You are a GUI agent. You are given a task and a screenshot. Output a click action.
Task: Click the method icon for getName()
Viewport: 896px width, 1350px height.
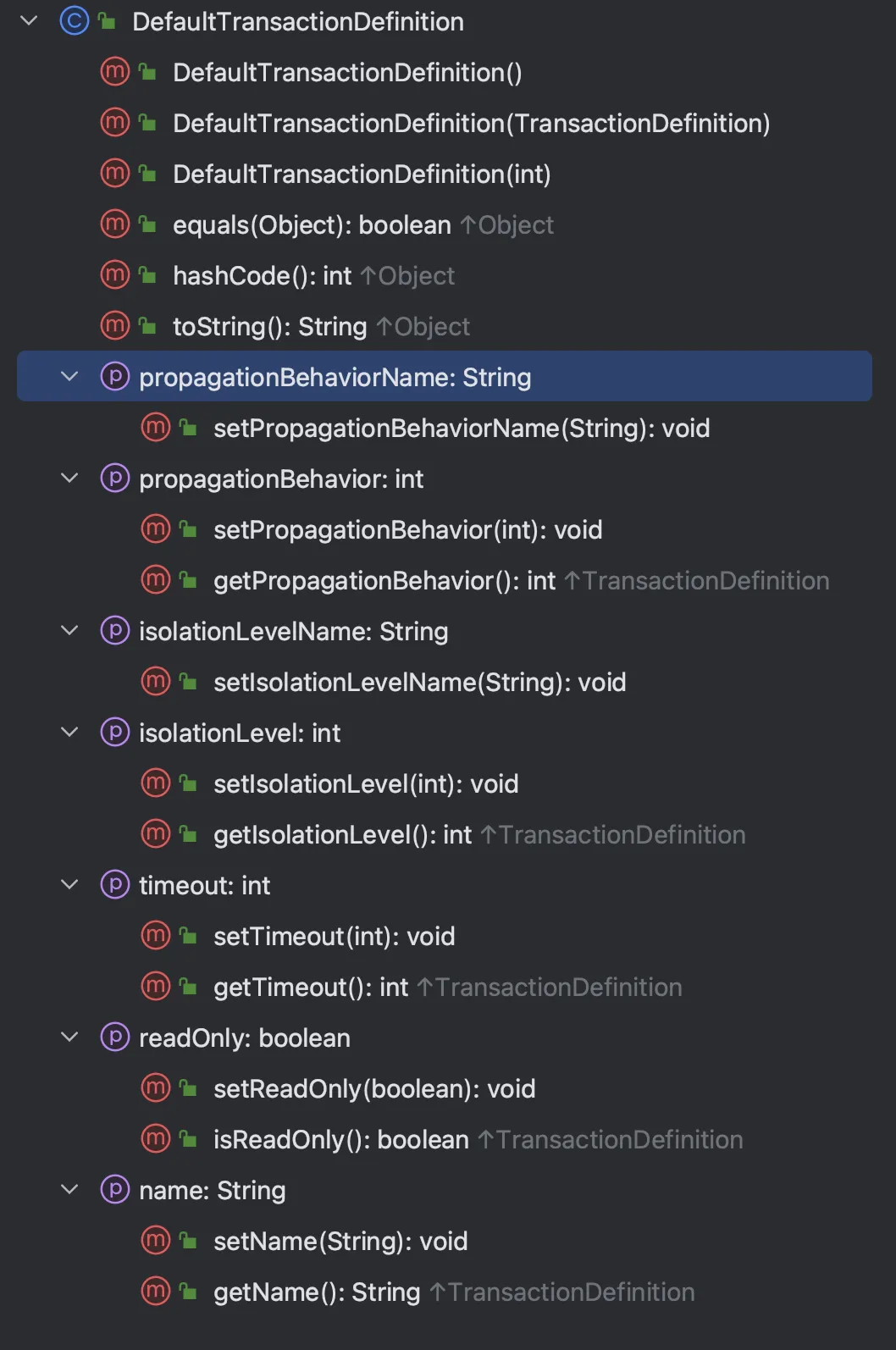(155, 1292)
